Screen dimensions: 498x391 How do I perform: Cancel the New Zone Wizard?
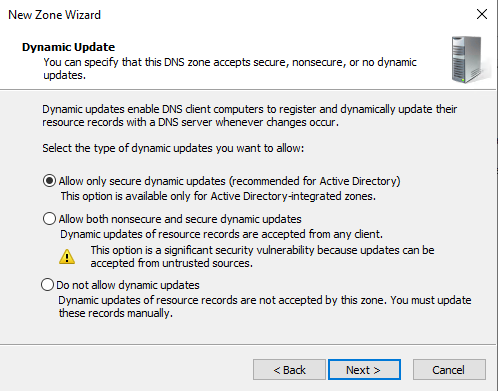(449, 370)
